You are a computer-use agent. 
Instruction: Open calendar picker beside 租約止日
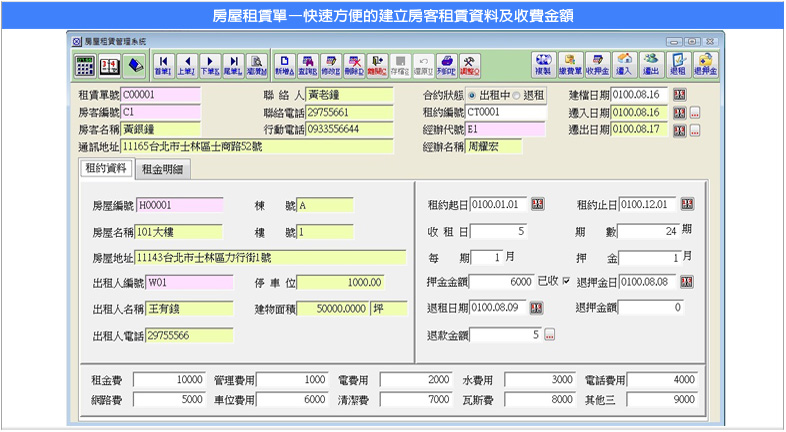[x=687, y=204]
